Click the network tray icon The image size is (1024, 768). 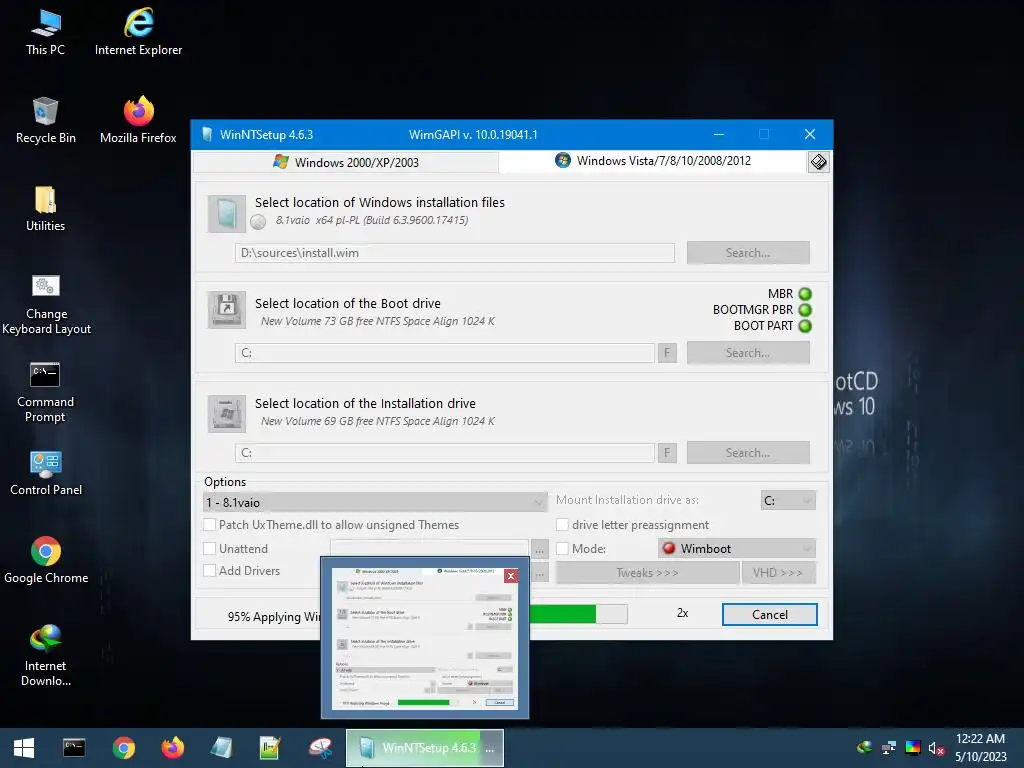[889, 748]
